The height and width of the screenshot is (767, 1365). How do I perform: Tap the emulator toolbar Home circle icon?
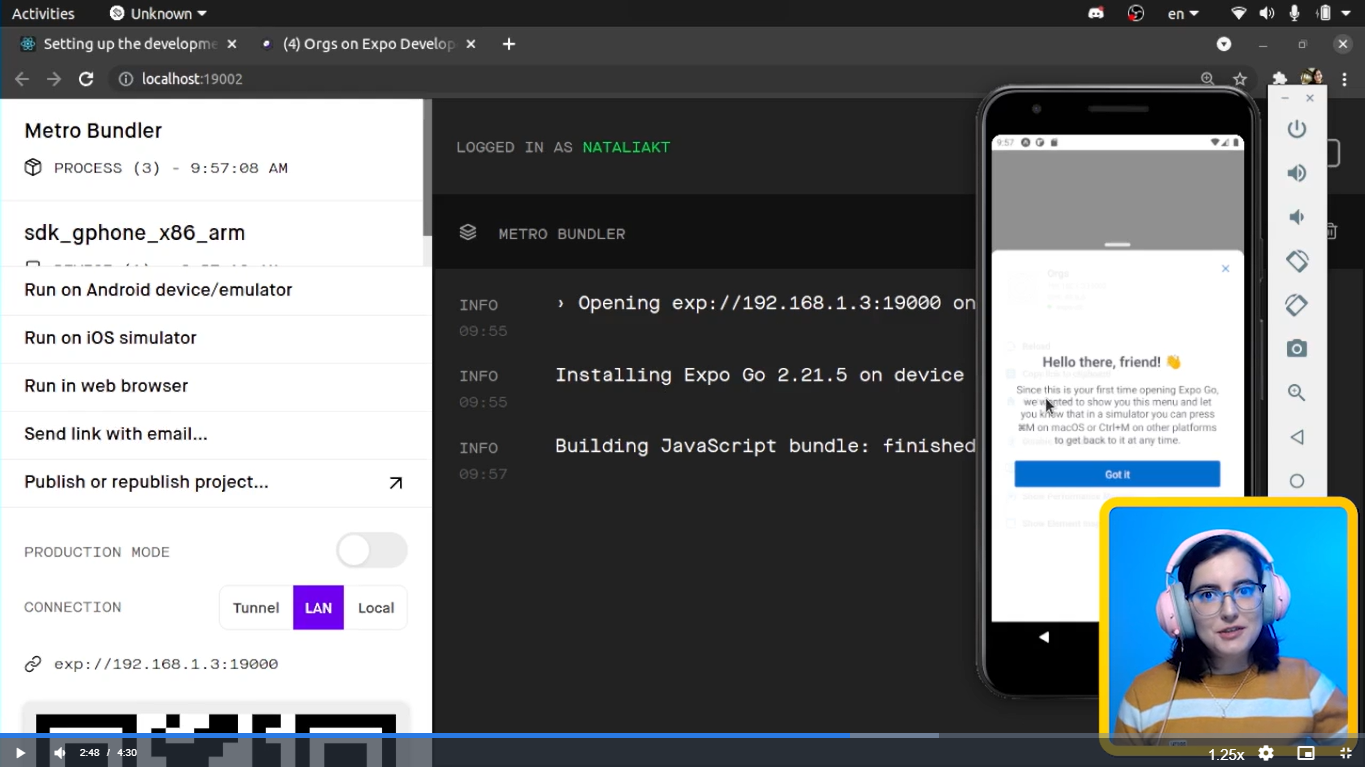click(x=1297, y=481)
